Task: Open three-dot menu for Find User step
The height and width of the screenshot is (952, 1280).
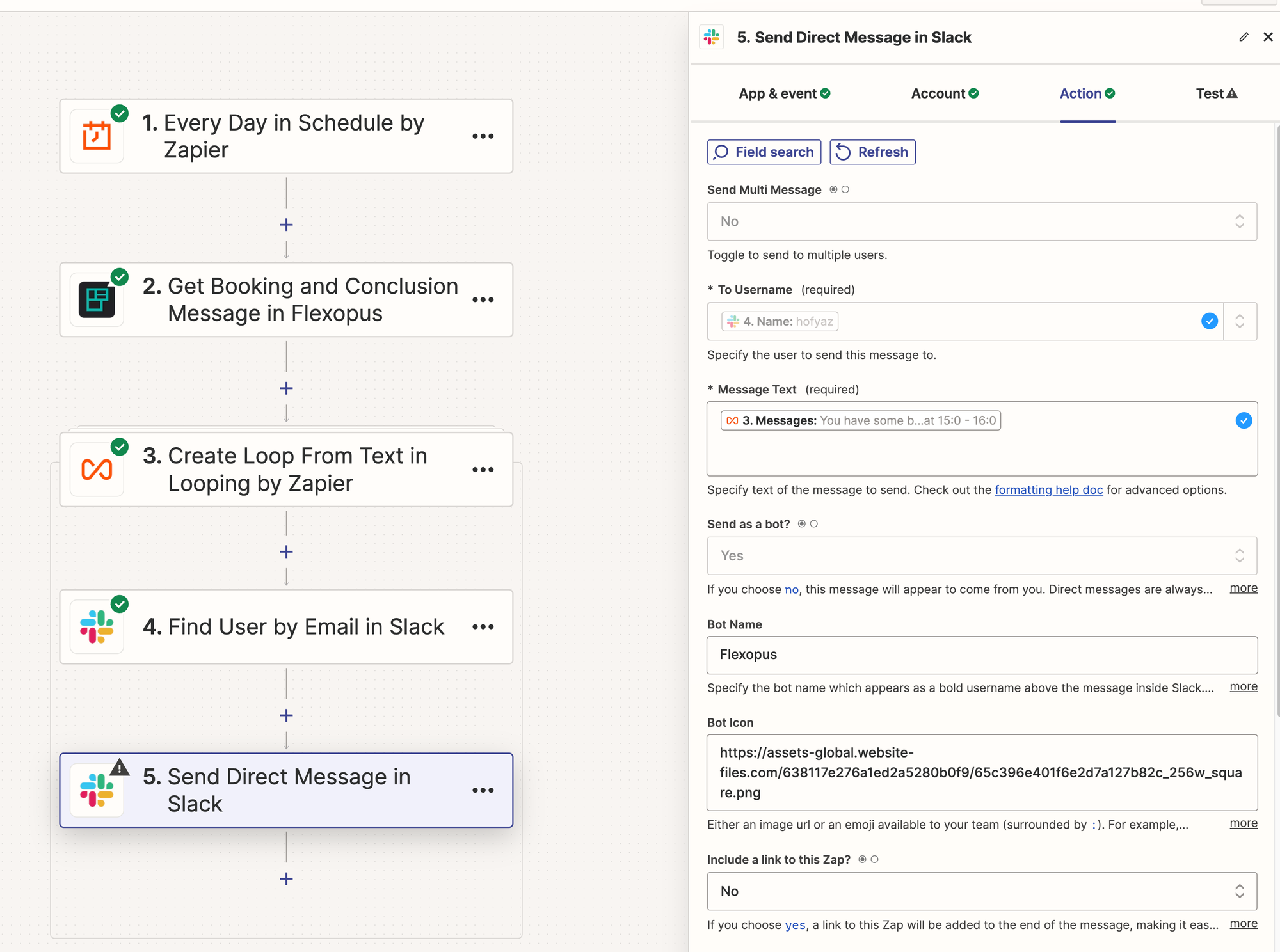Action: coord(483,627)
